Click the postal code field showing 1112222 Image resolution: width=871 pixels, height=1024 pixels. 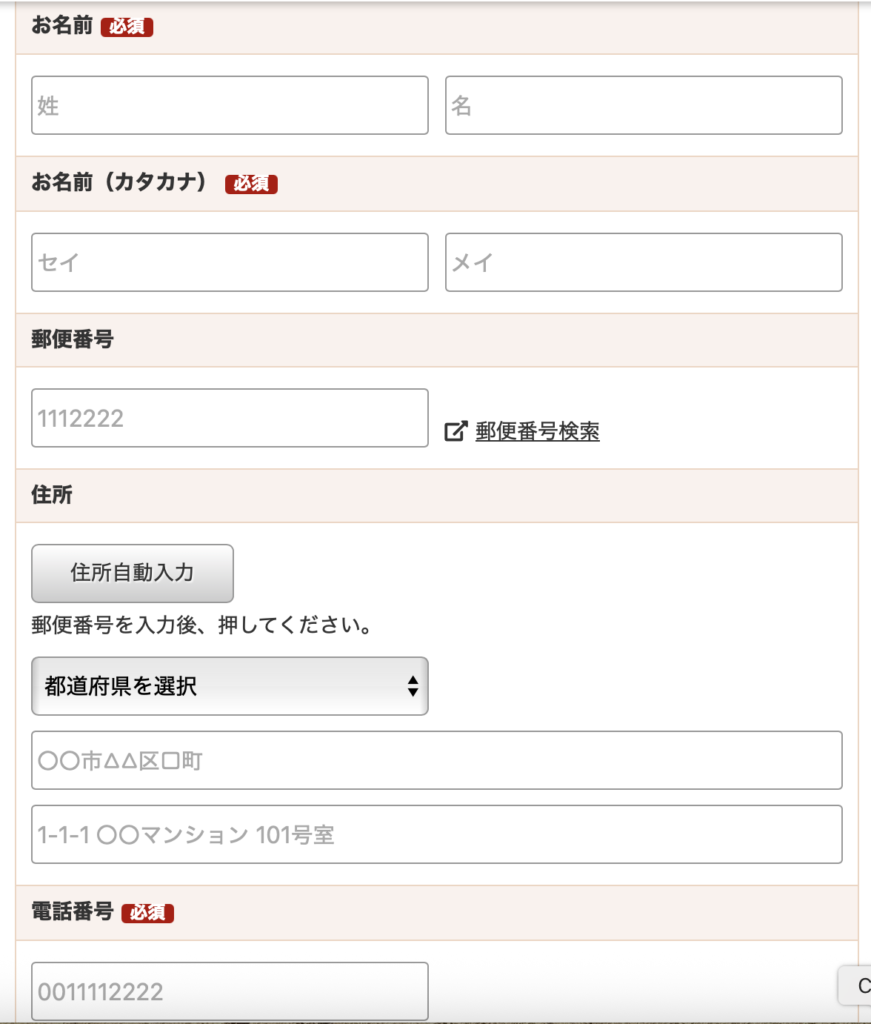click(230, 418)
